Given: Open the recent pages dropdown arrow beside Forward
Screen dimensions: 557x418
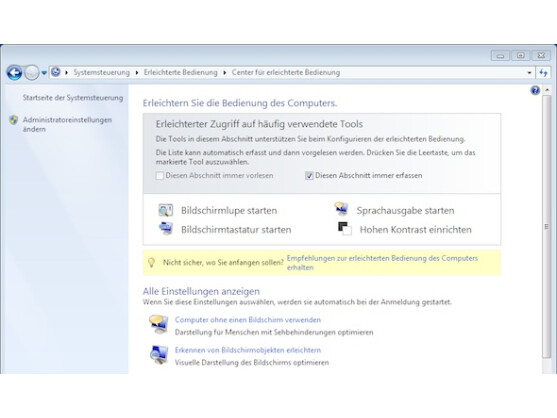Looking at the screenshot, I should pyautogui.click(x=44, y=73).
